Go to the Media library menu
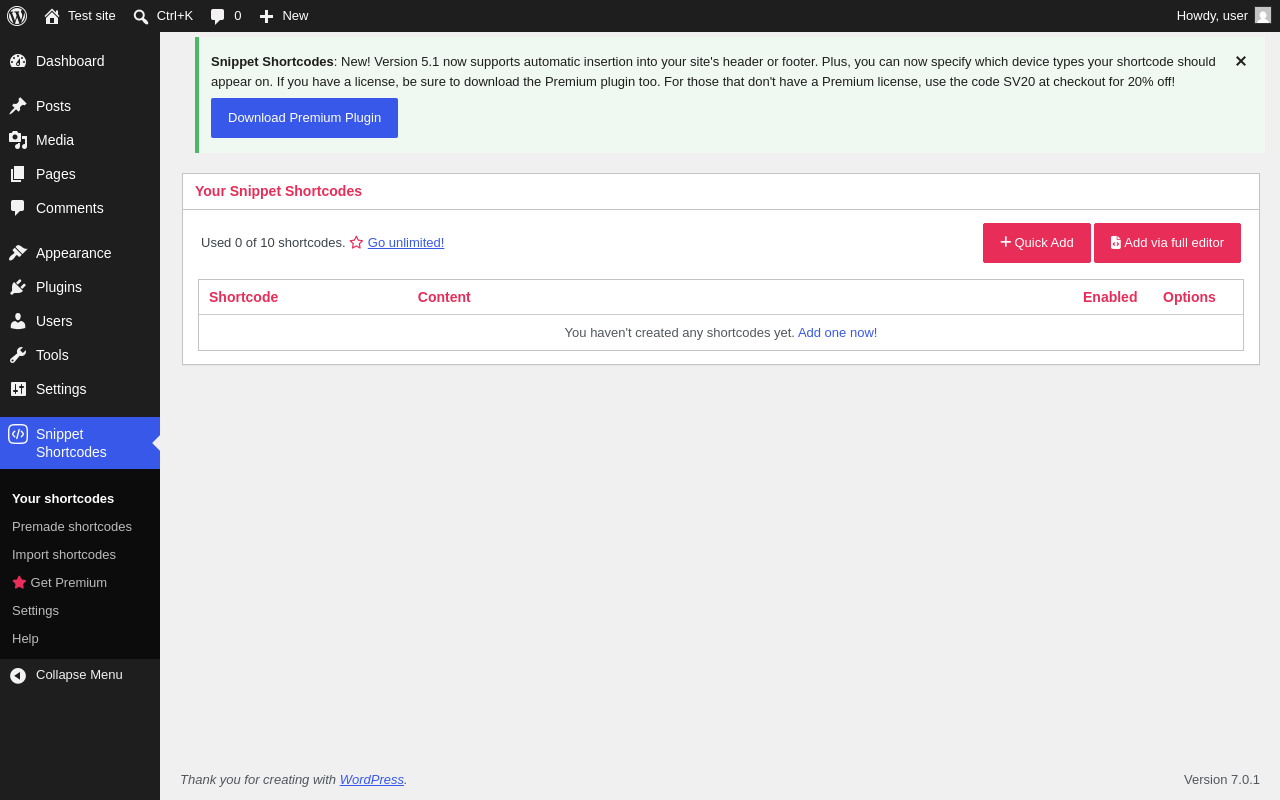This screenshot has height=800, width=1280. [x=80, y=140]
